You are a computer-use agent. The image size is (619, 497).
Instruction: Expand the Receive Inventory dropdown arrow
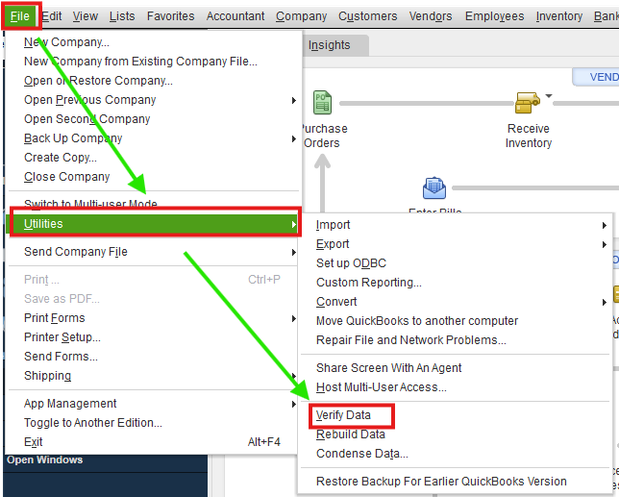[x=549, y=96]
